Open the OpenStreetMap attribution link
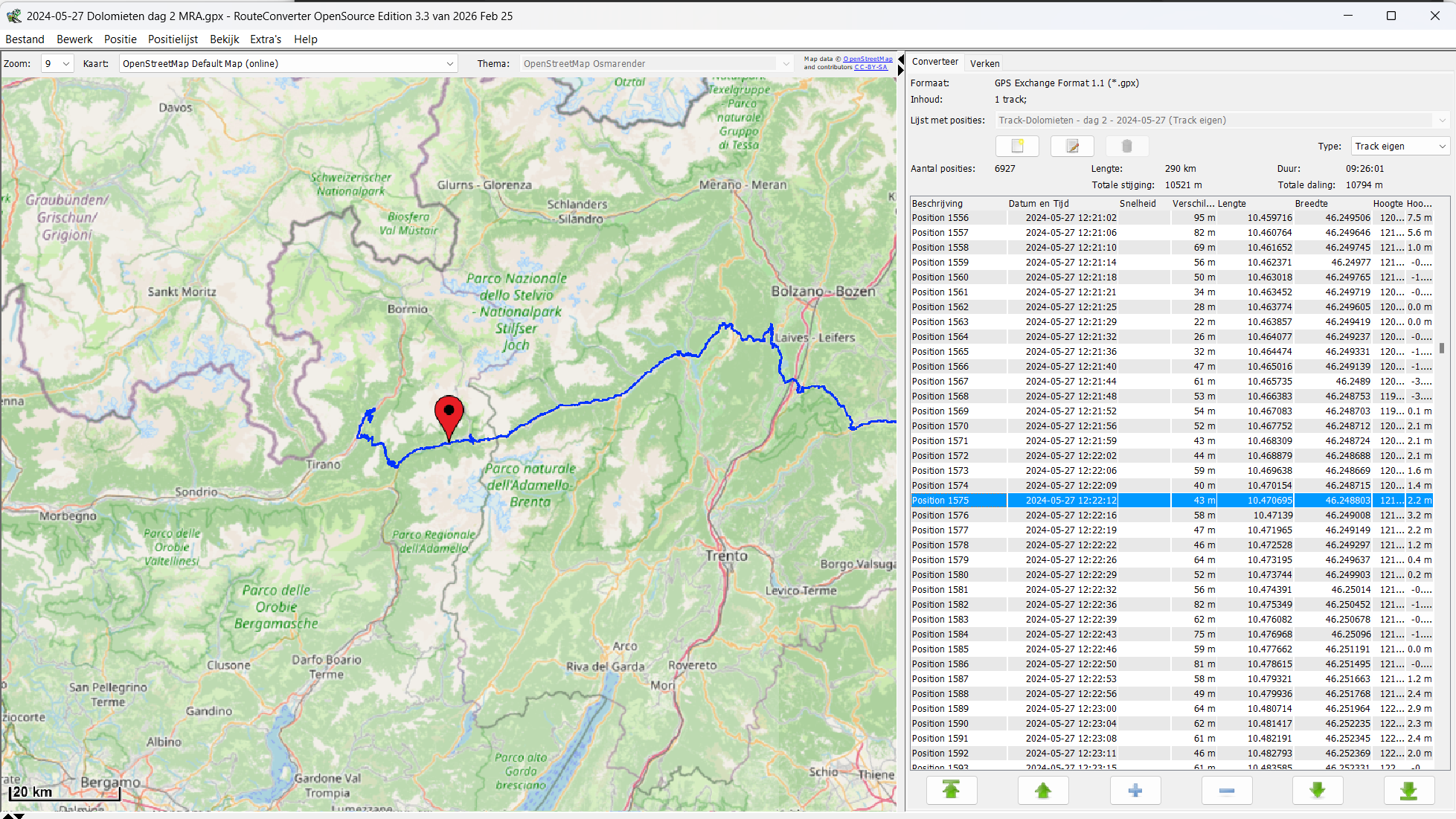Image resolution: width=1456 pixels, height=819 pixels. pyautogui.click(x=867, y=59)
